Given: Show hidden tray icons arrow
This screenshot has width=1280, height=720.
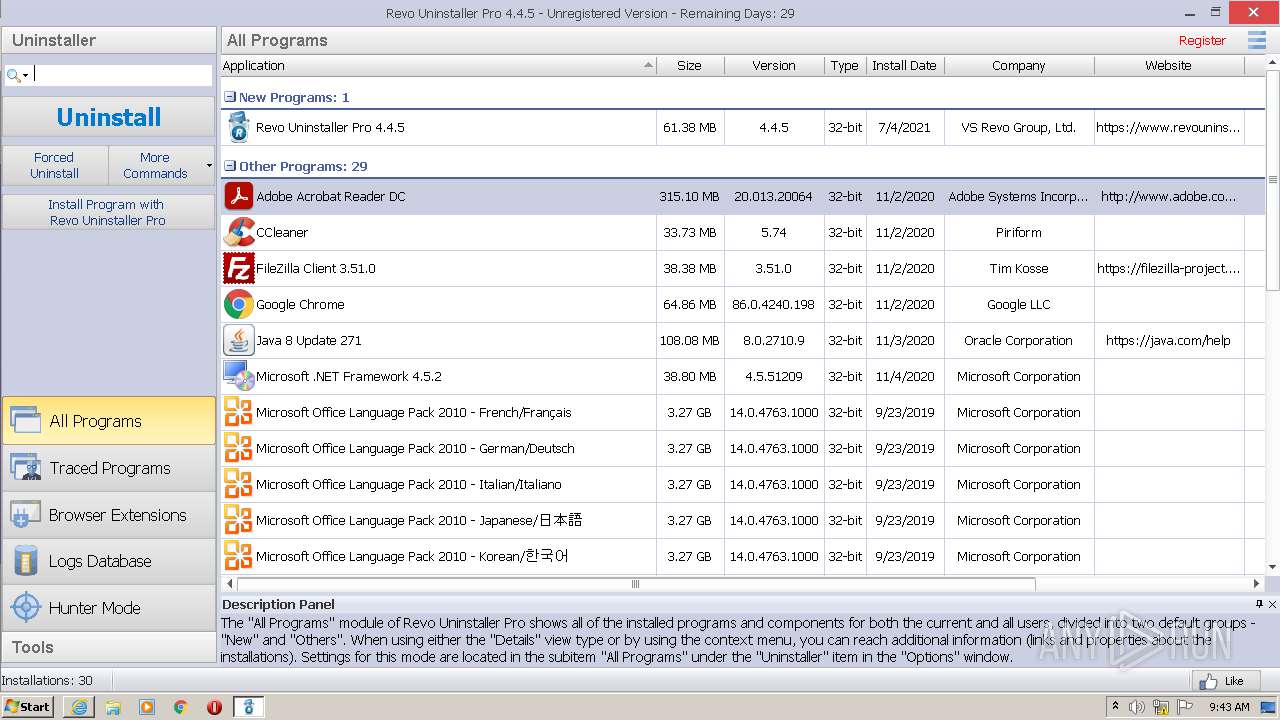Looking at the screenshot, I should click(1115, 707).
